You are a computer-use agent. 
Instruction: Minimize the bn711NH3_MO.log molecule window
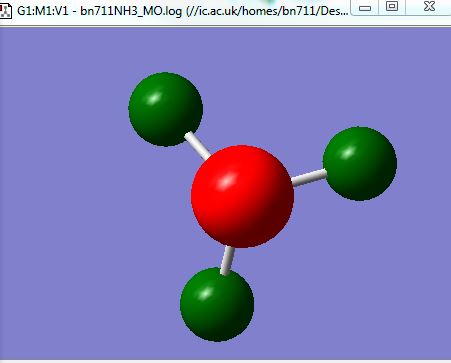pos(366,8)
